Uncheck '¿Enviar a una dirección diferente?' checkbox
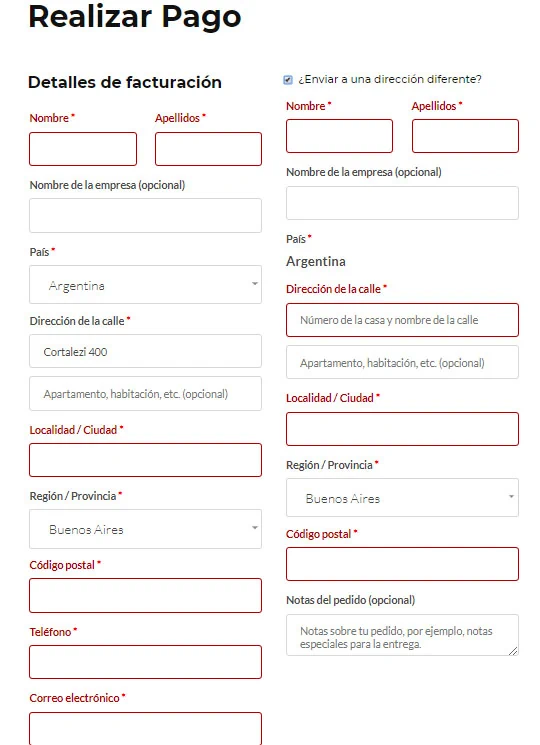Viewport: 540px width, 745px height. coord(288,80)
